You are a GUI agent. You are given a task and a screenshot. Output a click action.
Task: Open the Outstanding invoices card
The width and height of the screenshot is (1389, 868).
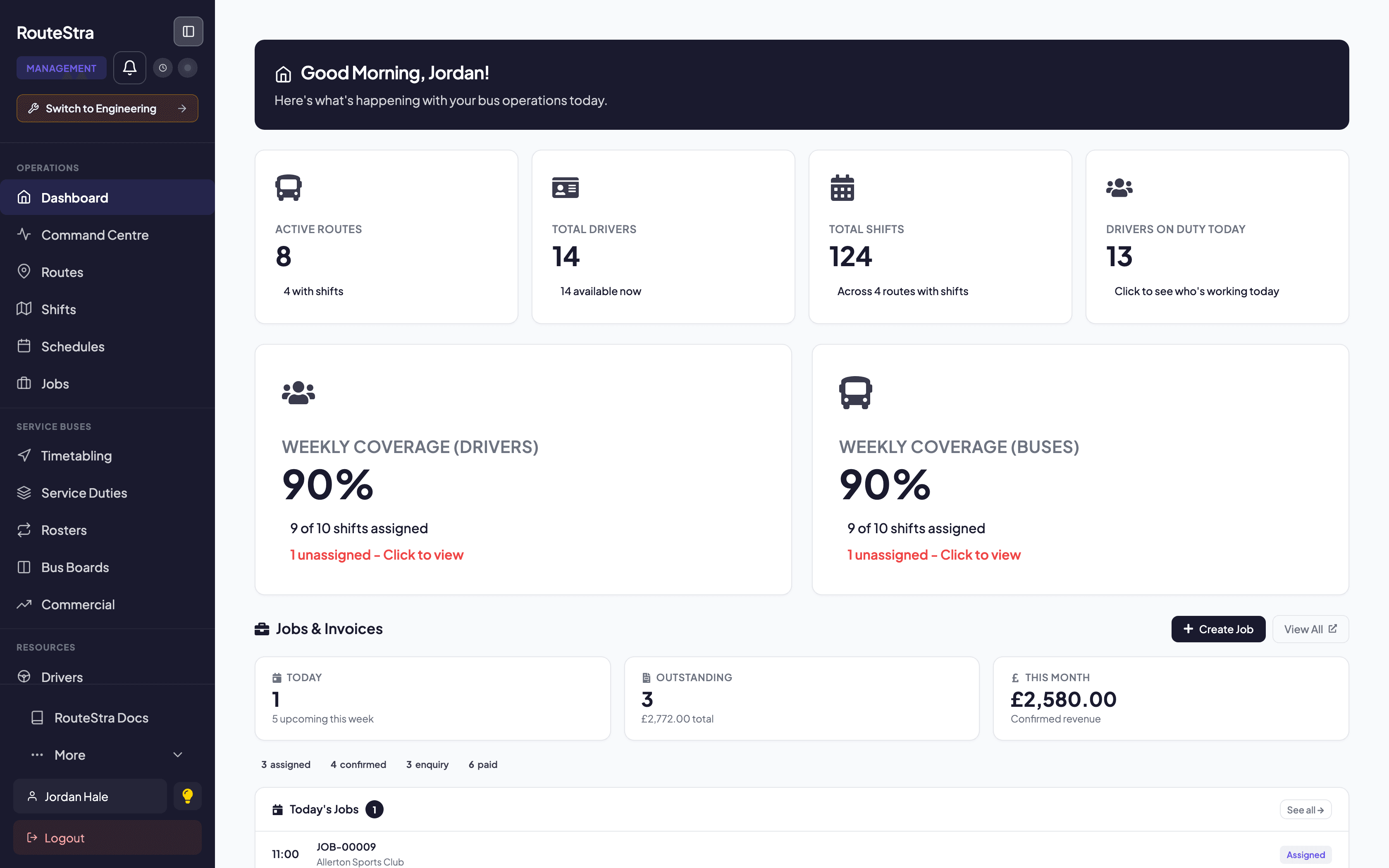pos(801,699)
